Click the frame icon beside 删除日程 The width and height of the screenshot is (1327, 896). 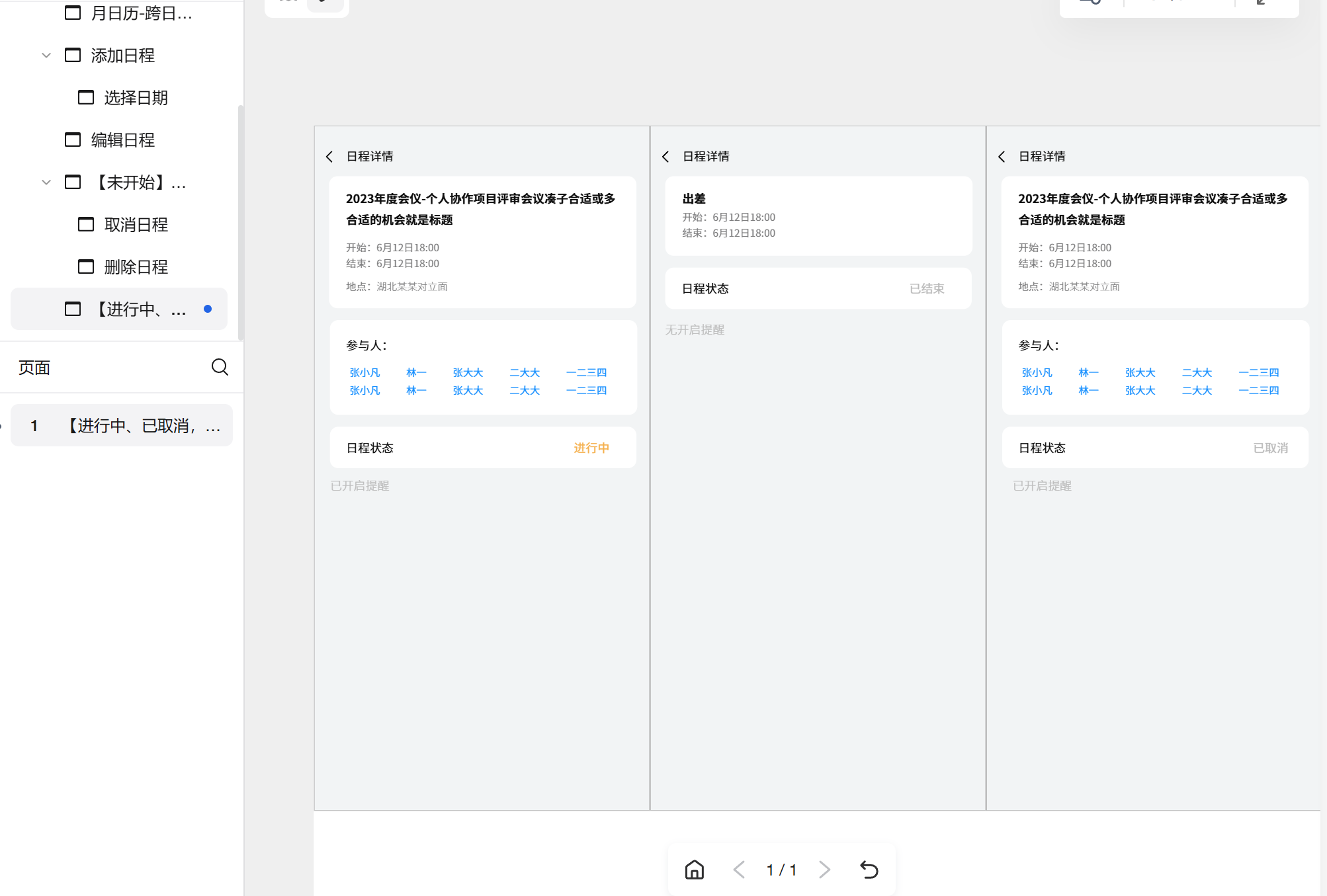(86, 266)
